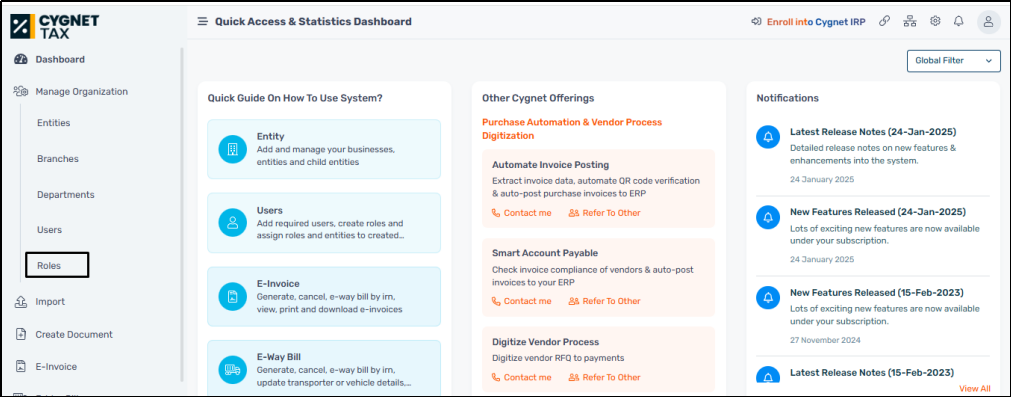
Task: Open the settings gear icon
Action: coord(935,21)
